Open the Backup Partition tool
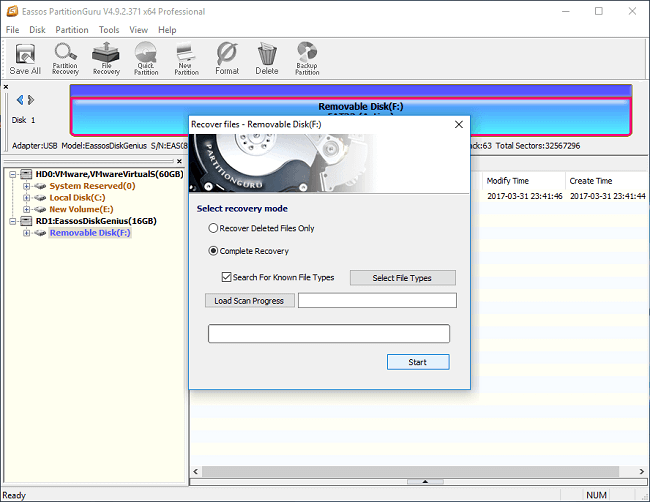 (x=307, y=59)
